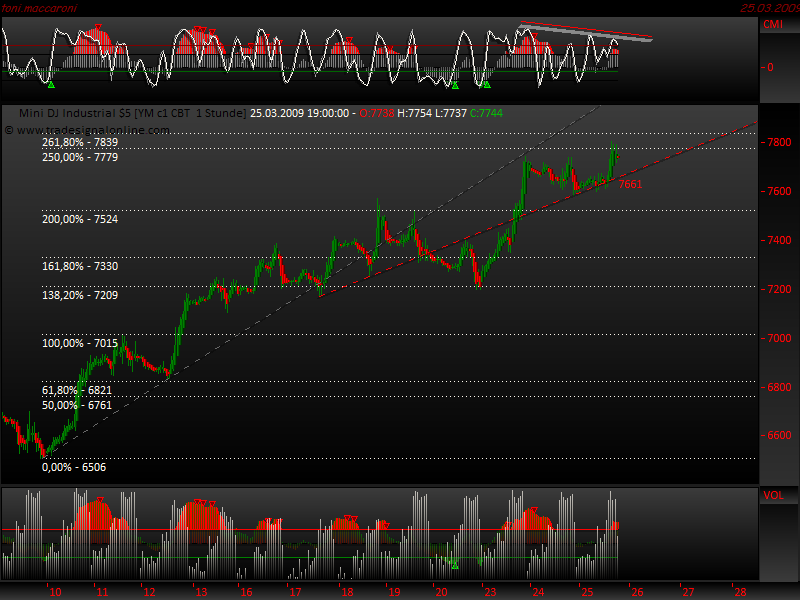
Task: Click the high value 'H:7754'
Action: (414, 113)
